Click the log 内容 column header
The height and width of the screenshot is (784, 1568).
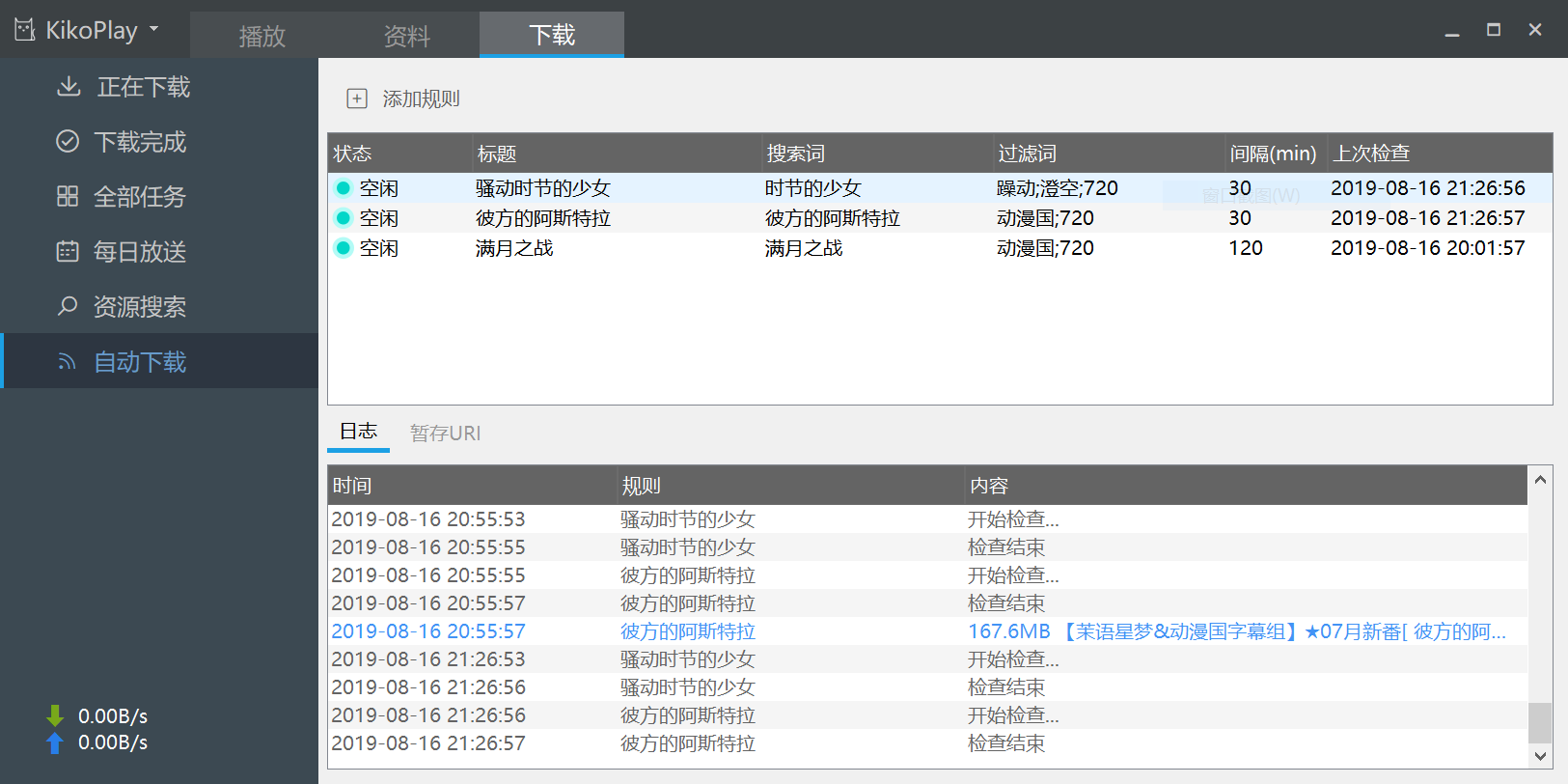pos(1246,486)
